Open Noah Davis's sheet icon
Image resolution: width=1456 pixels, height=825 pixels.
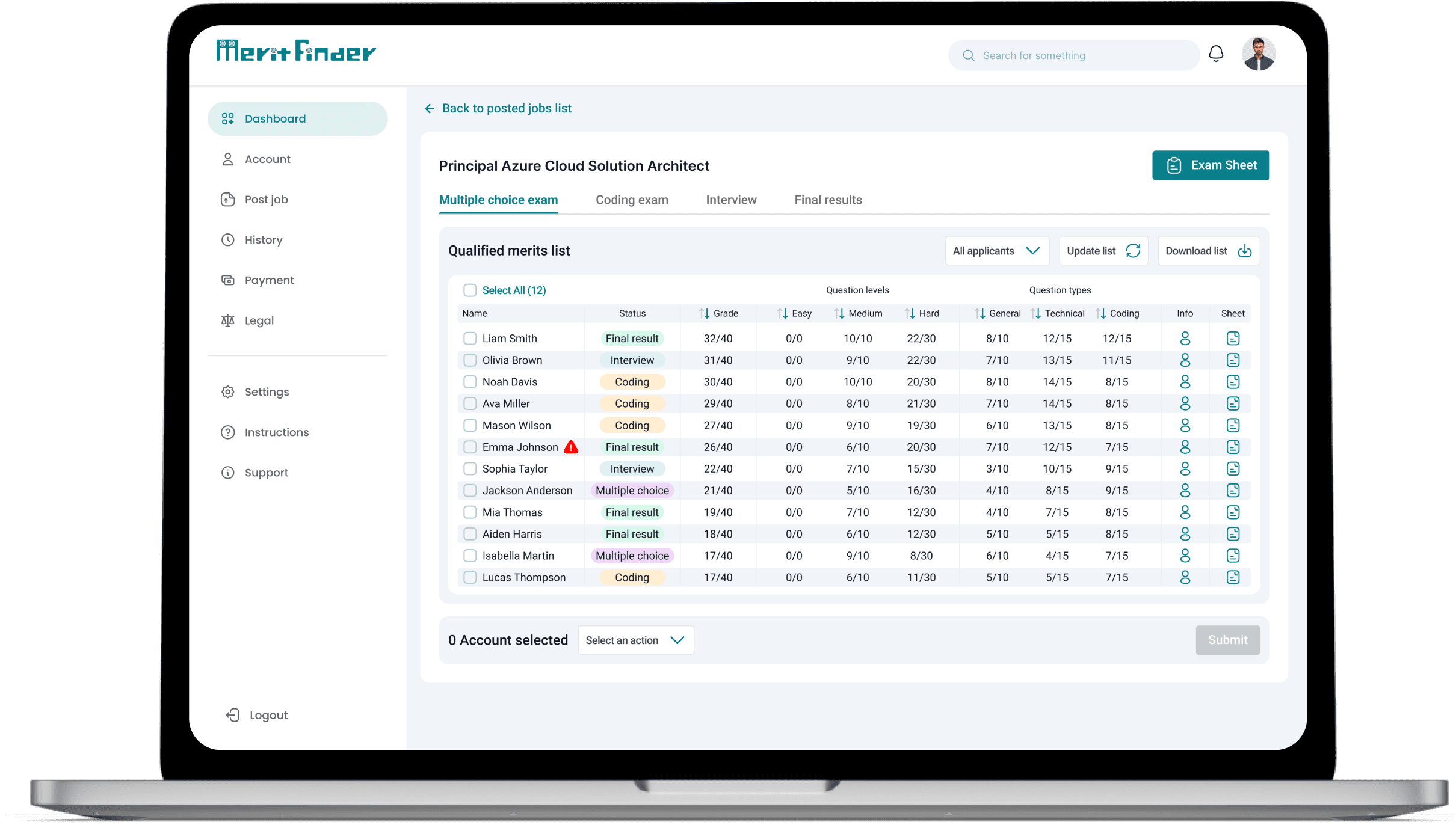point(1233,382)
